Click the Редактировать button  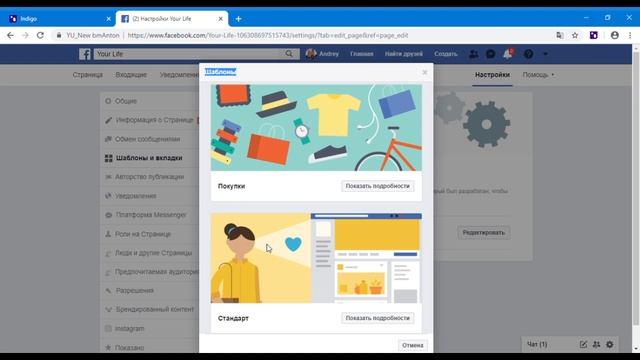pyautogui.click(x=484, y=232)
